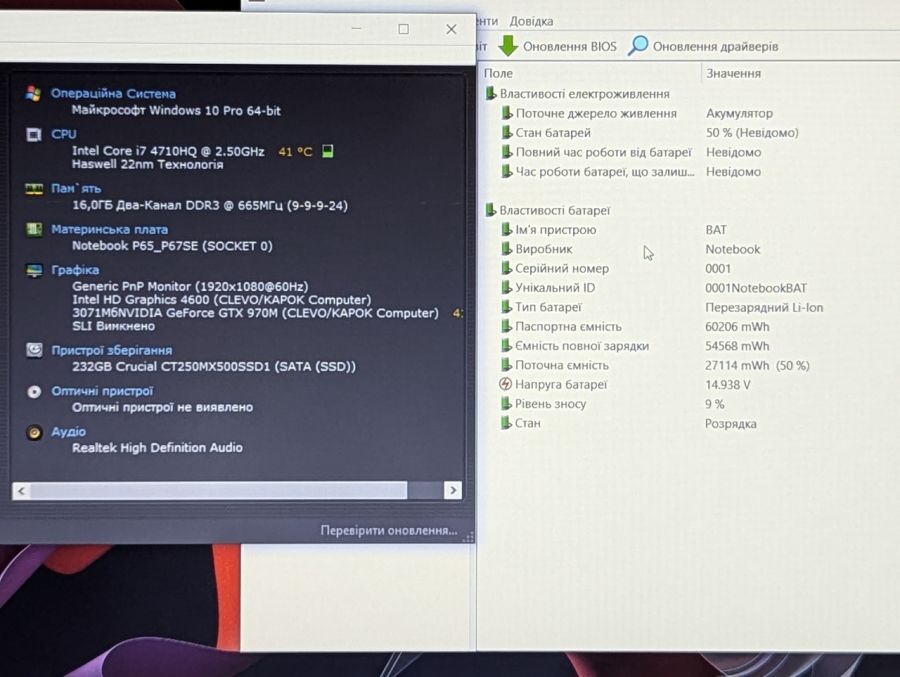The height and width of the screenshot is (677, 900).
Task: Open the Довідка menu
Action: tap(532, 21)
